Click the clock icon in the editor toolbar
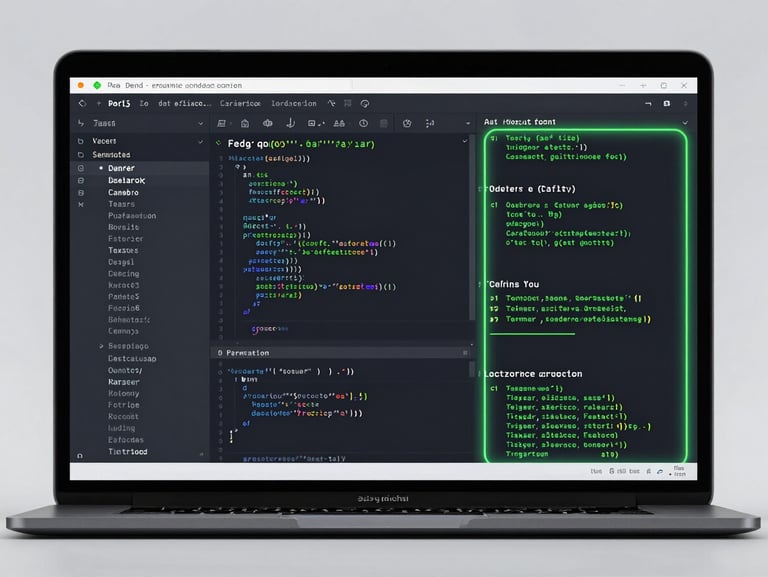This screenshot has height=577, width=768. (363, 123)
